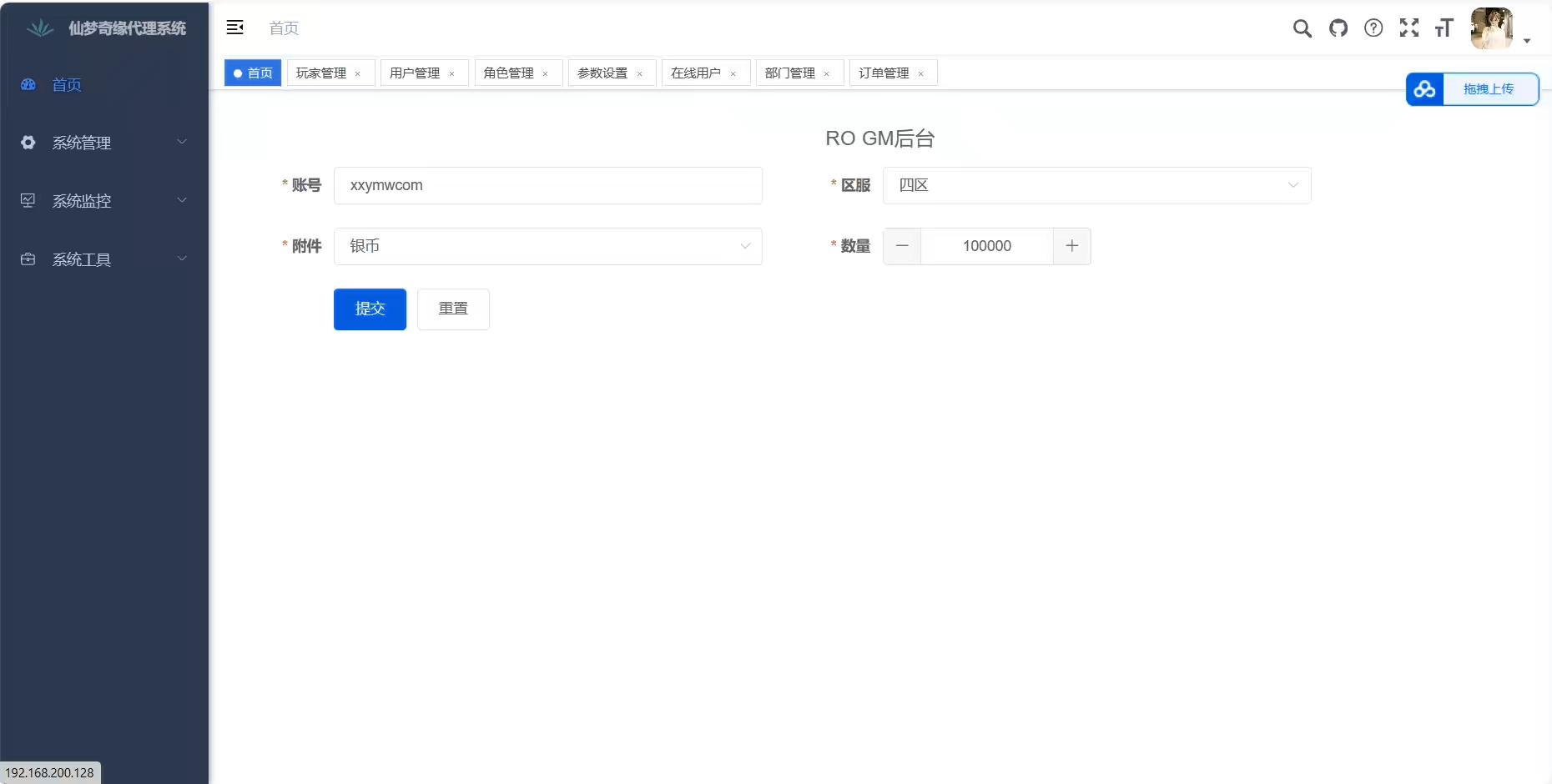The width and height of the screenshot is (1552, 784).
Task: Close the 玩家管理 tab
Action: click(x=358, y=74)
